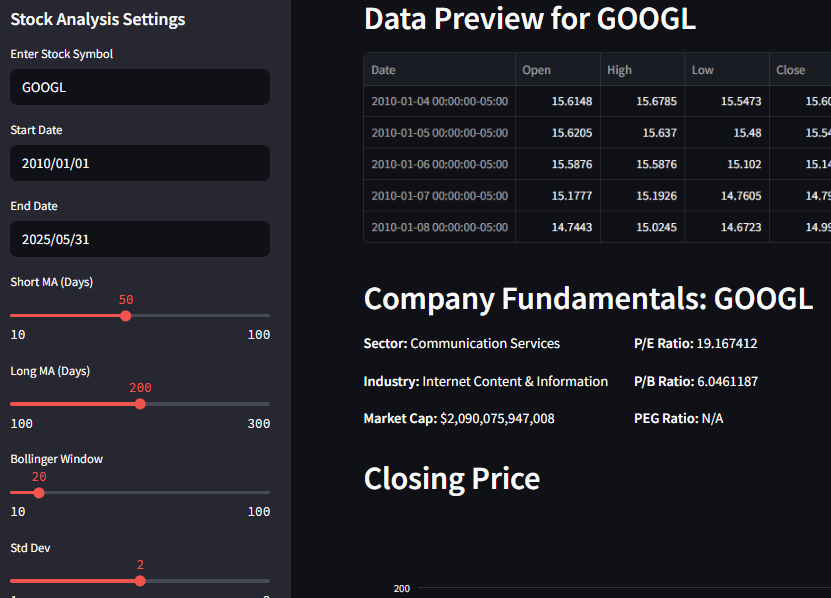Image resolution: width=831 pixels, height=598 pixels.
Task: Click the Std Dev slider handle
Action: [x=140, y=580]
